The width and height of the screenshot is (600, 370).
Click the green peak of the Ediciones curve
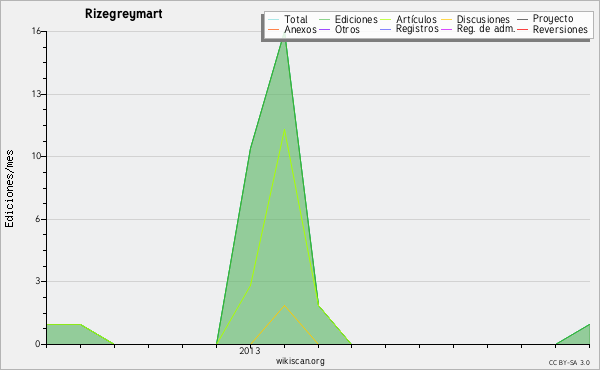click(284, 35)
